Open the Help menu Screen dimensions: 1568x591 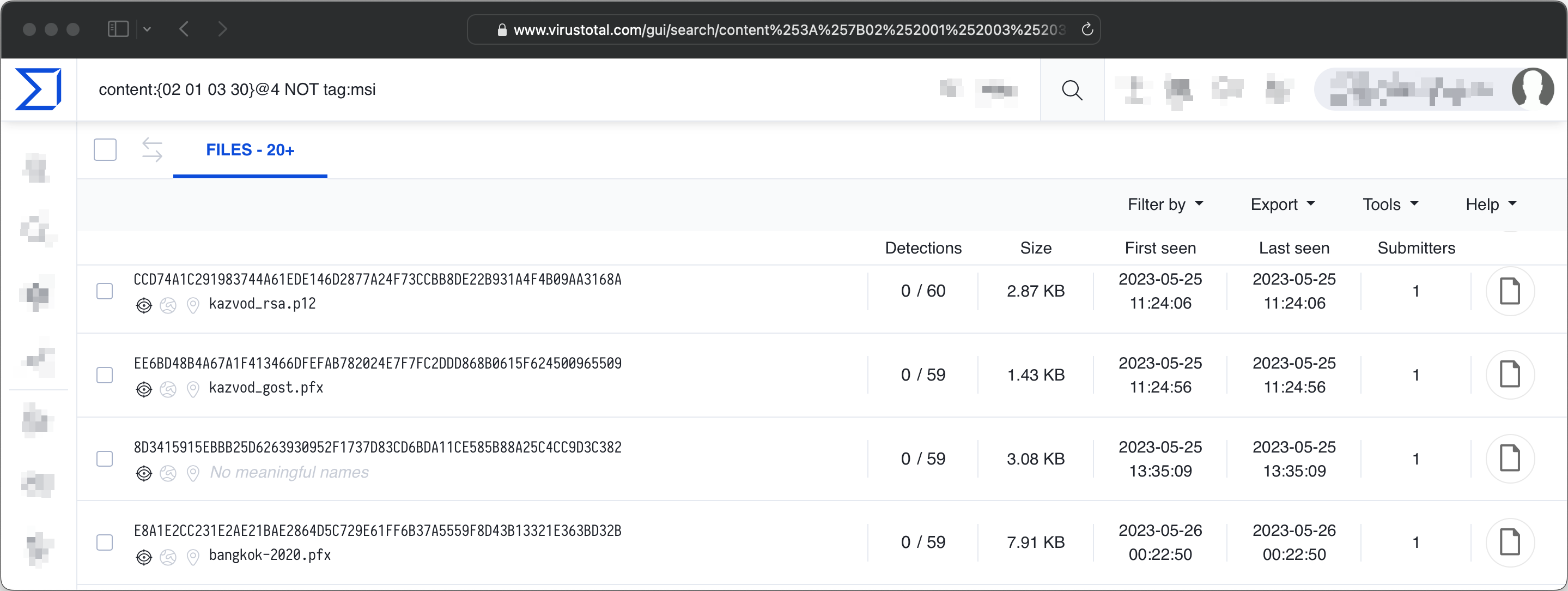click(x=1490, y=204)
